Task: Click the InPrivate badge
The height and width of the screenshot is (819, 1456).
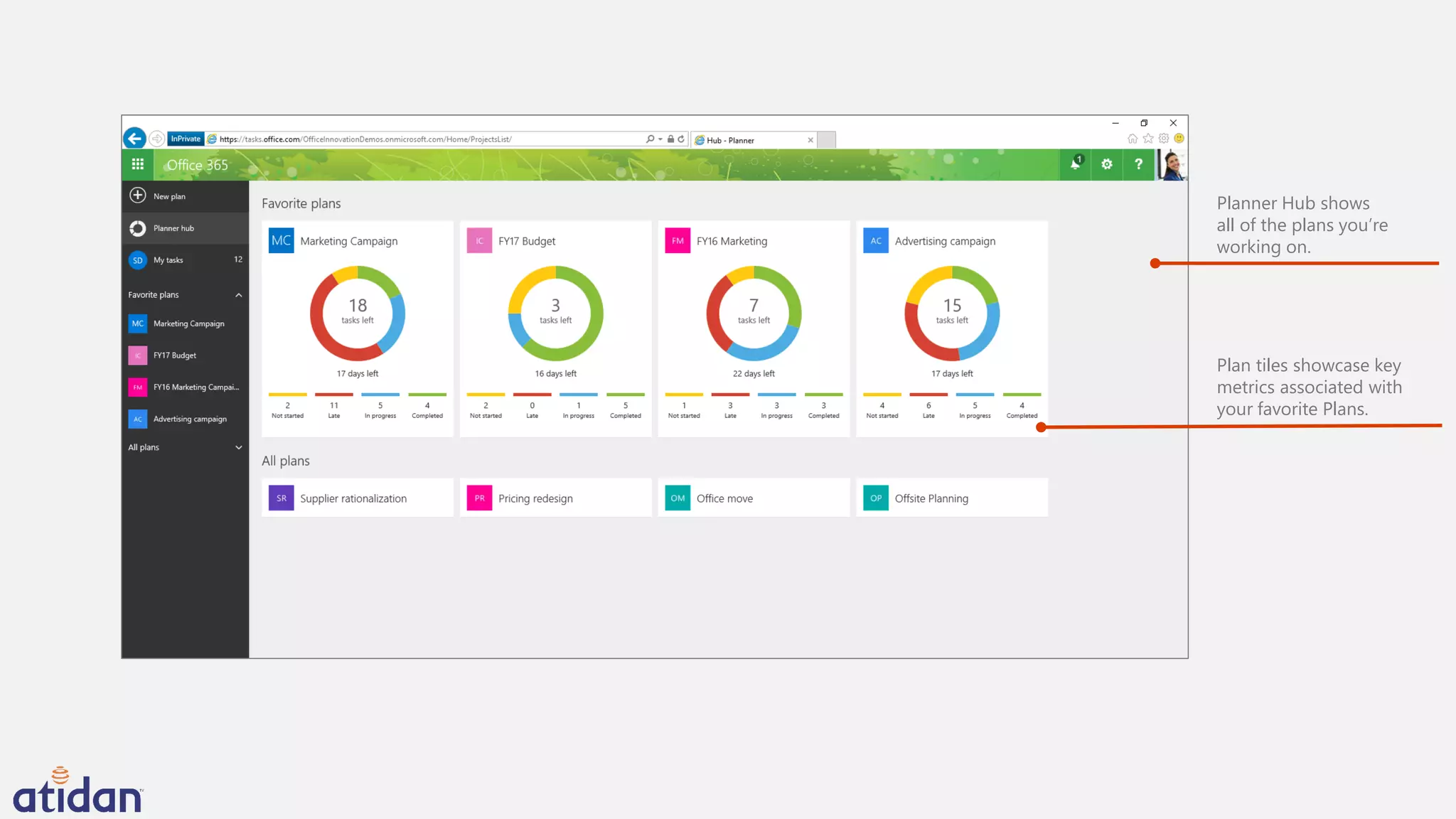Action: [x=186, y=139]
